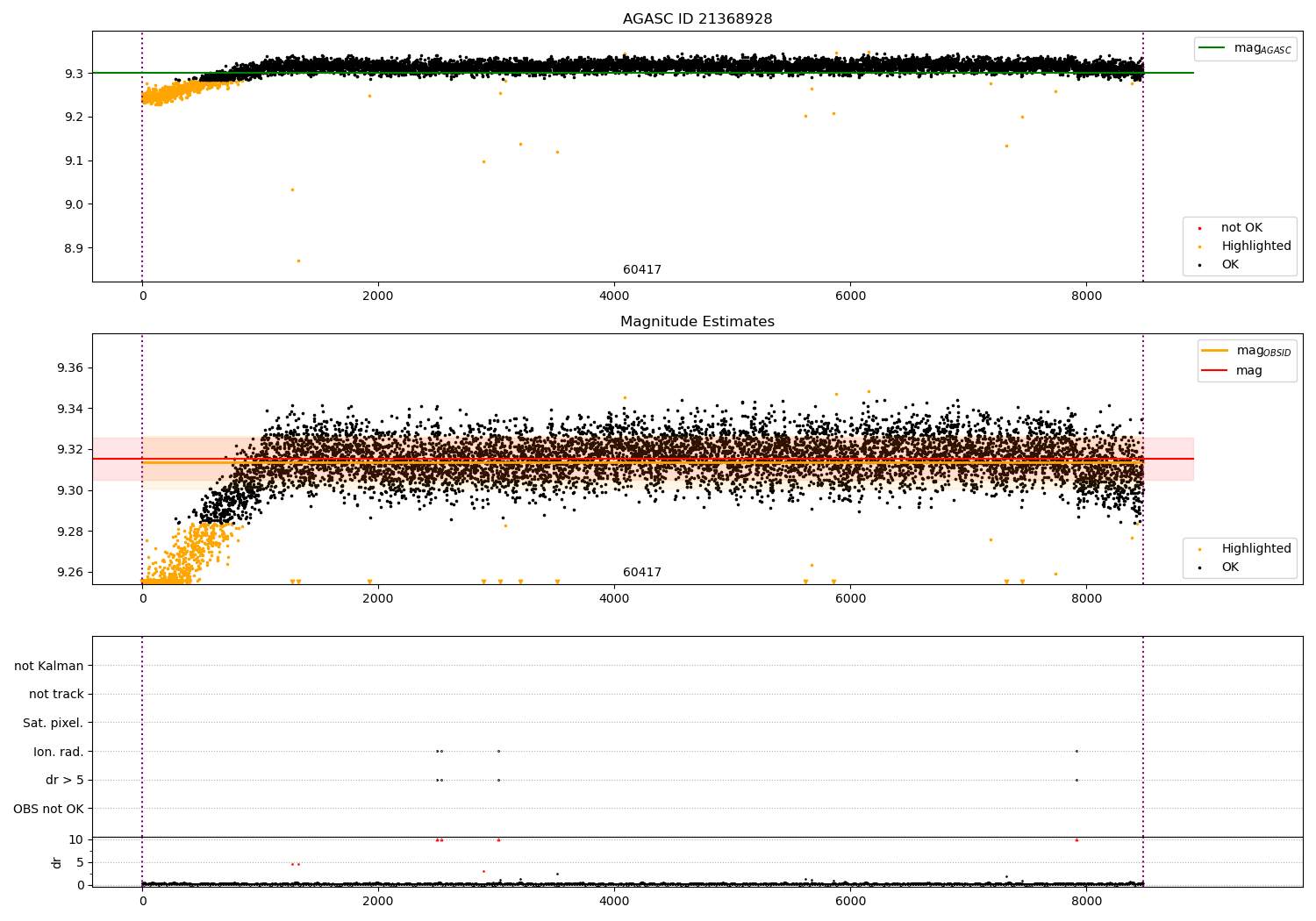Click the 'Ion. rad.' flag point near 8000

point(1076,751)
